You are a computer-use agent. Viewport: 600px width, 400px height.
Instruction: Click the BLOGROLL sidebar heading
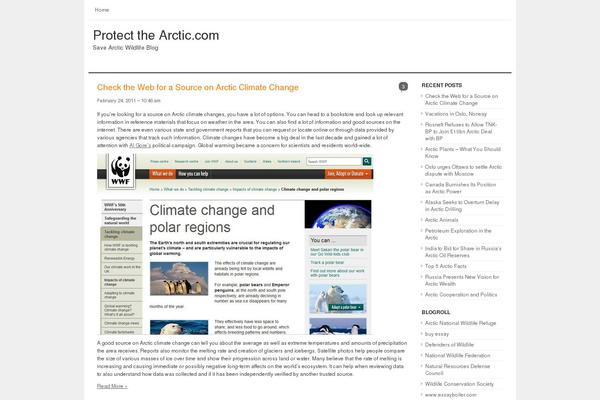[436, 312]
